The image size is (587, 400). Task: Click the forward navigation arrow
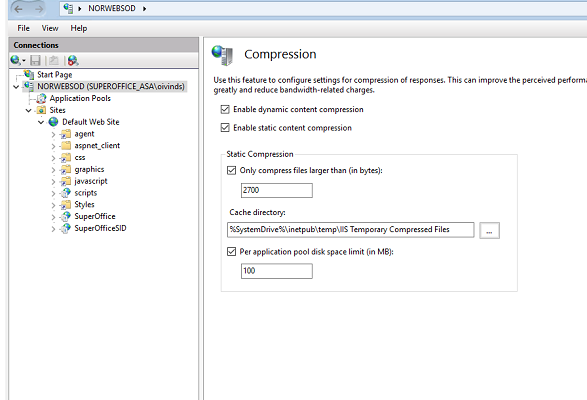point(39,9)
